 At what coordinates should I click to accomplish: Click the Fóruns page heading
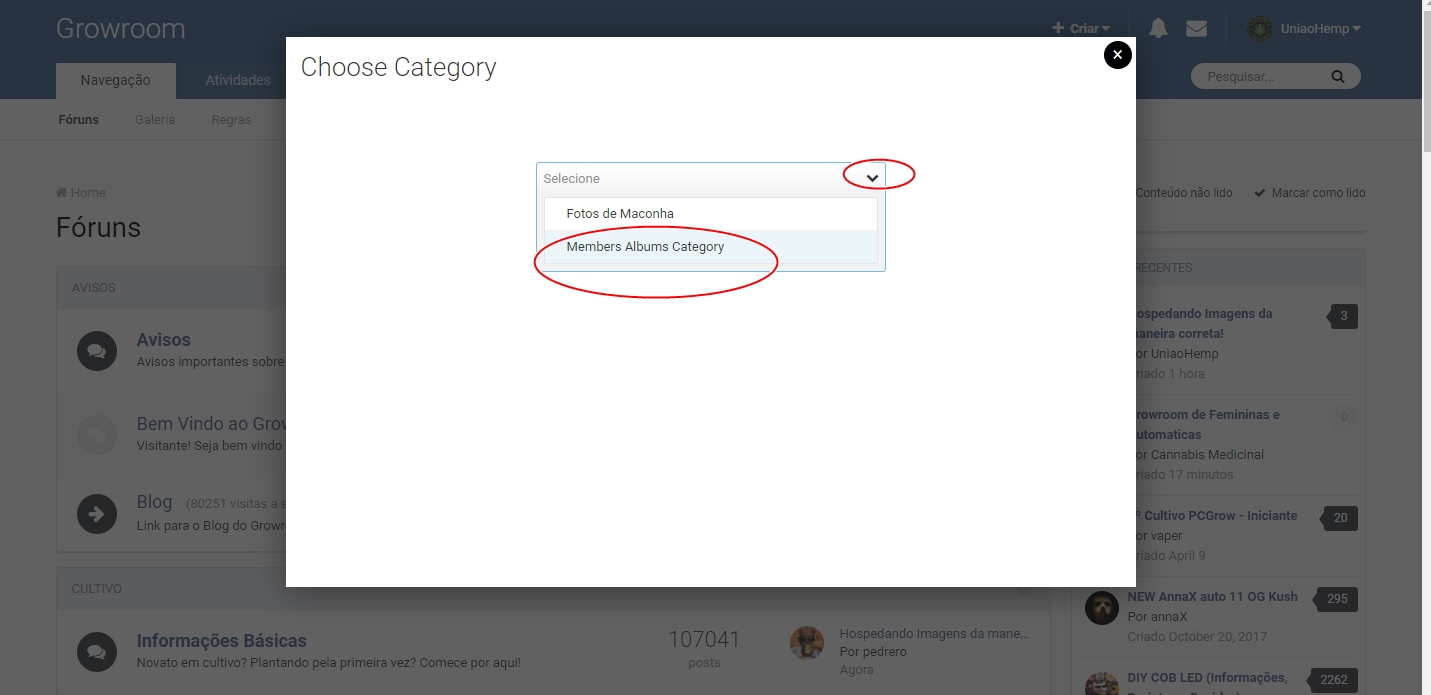click(98, 228)
